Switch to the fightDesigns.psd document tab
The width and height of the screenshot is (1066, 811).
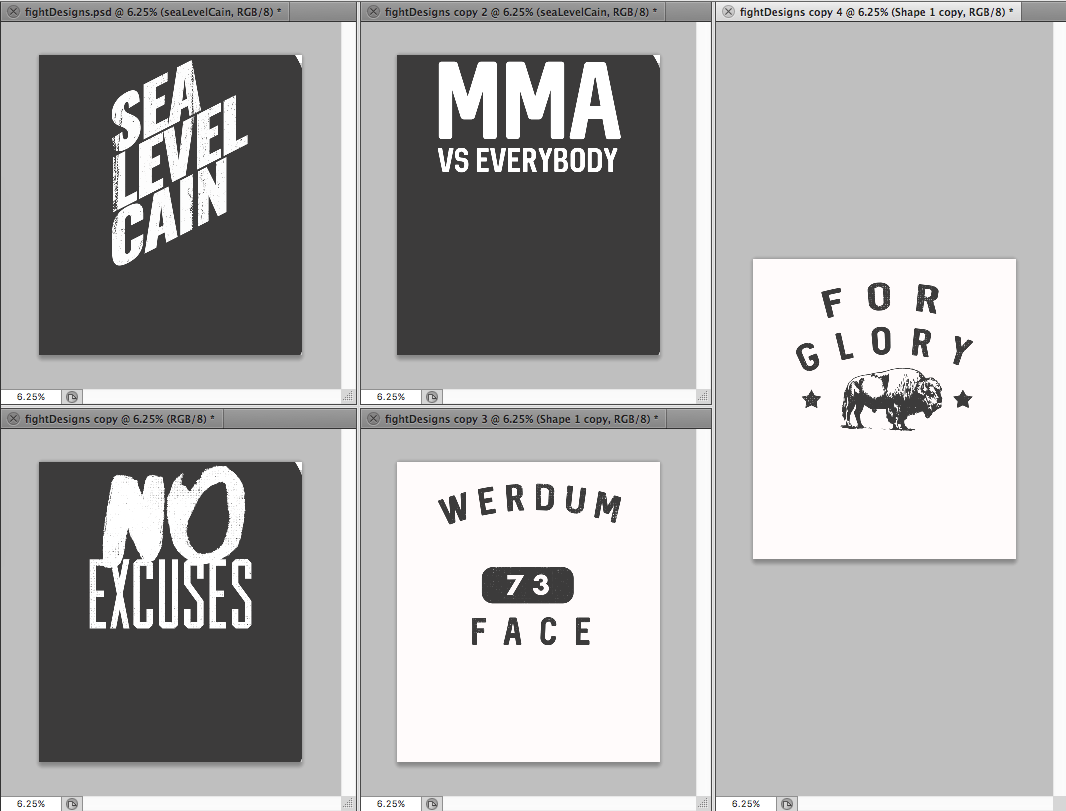pos(145,12)
